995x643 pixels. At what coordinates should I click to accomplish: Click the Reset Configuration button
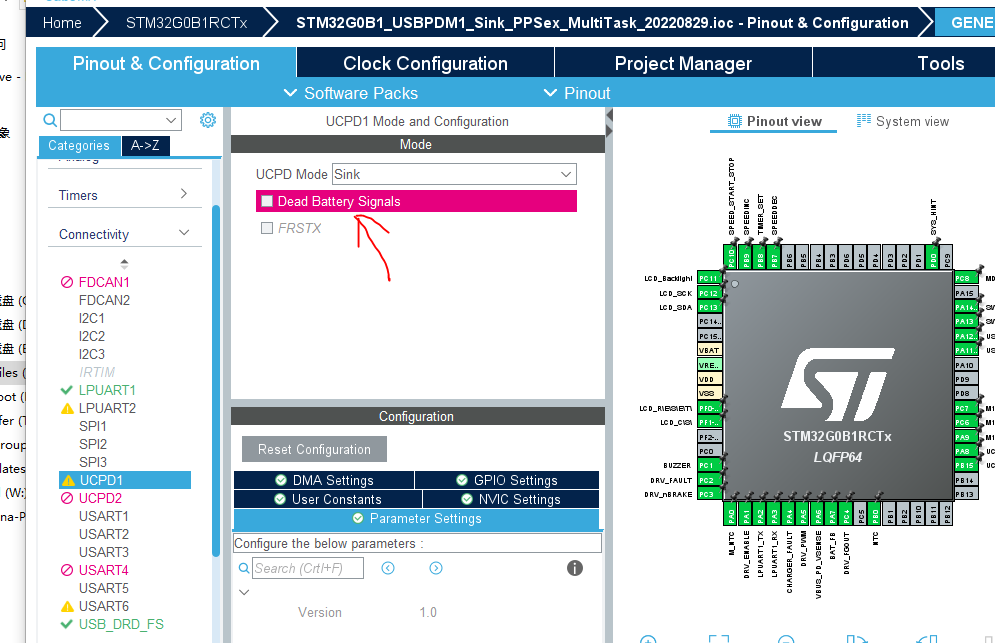314,449
